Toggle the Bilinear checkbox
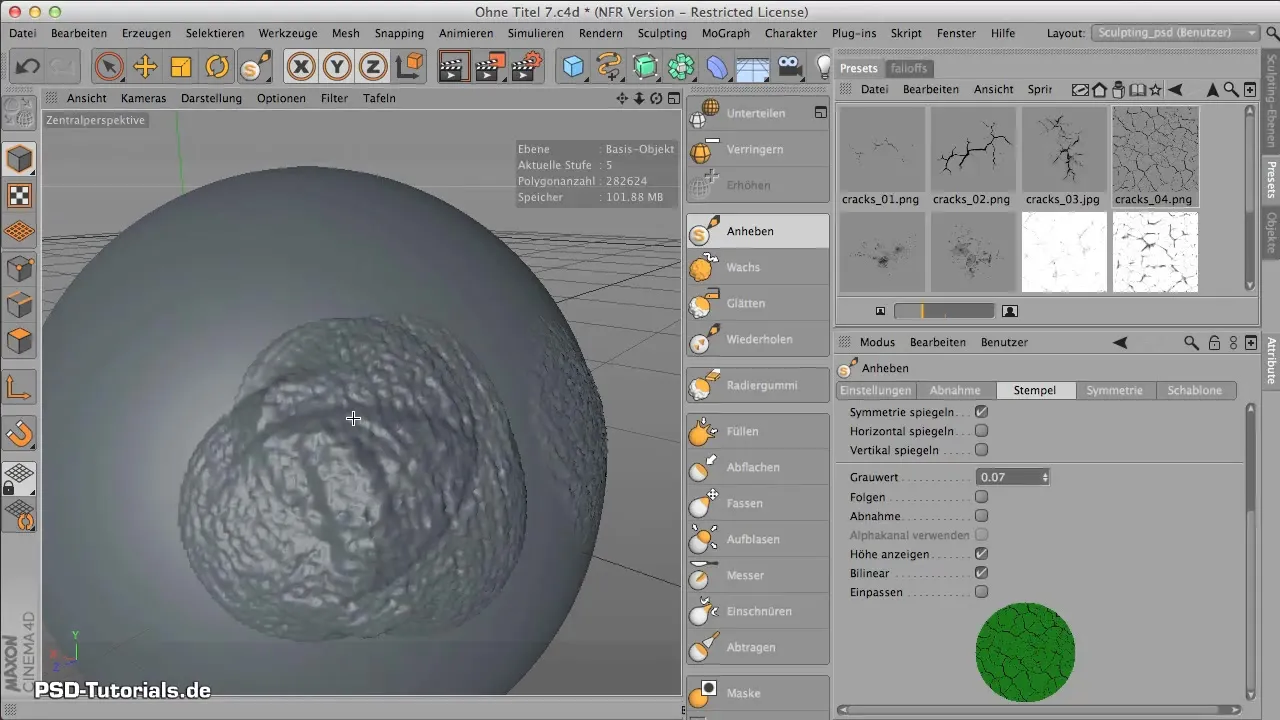The width and height of the screenshot is (1280, 720). point(981,573)
